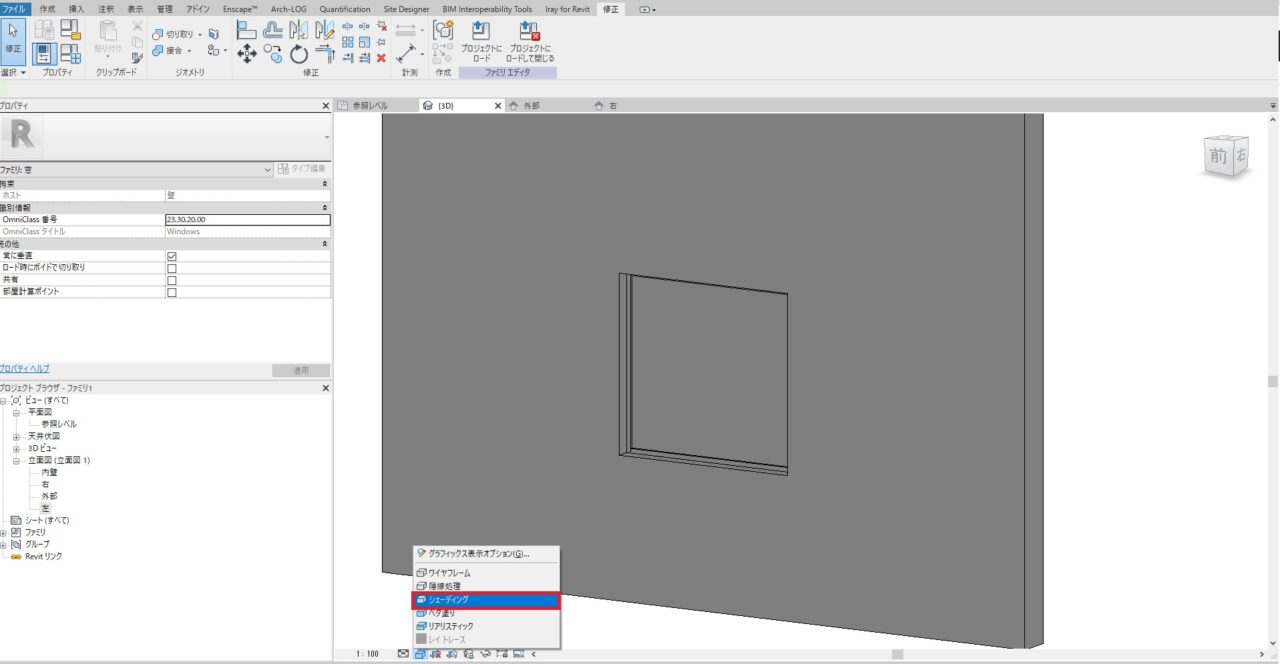Open the 表示 ribbon tab
The width and height of the screenshot is (1280, 664).
(x=135, y=9)
